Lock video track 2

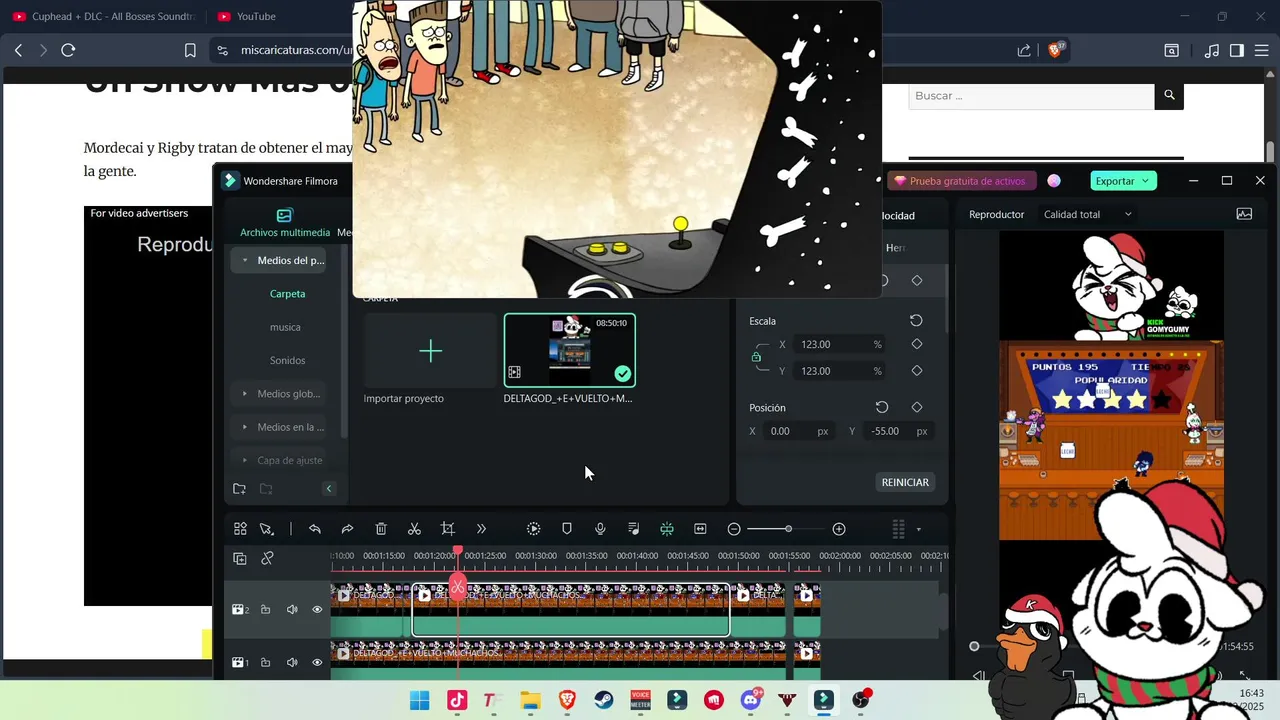point(266,610)
